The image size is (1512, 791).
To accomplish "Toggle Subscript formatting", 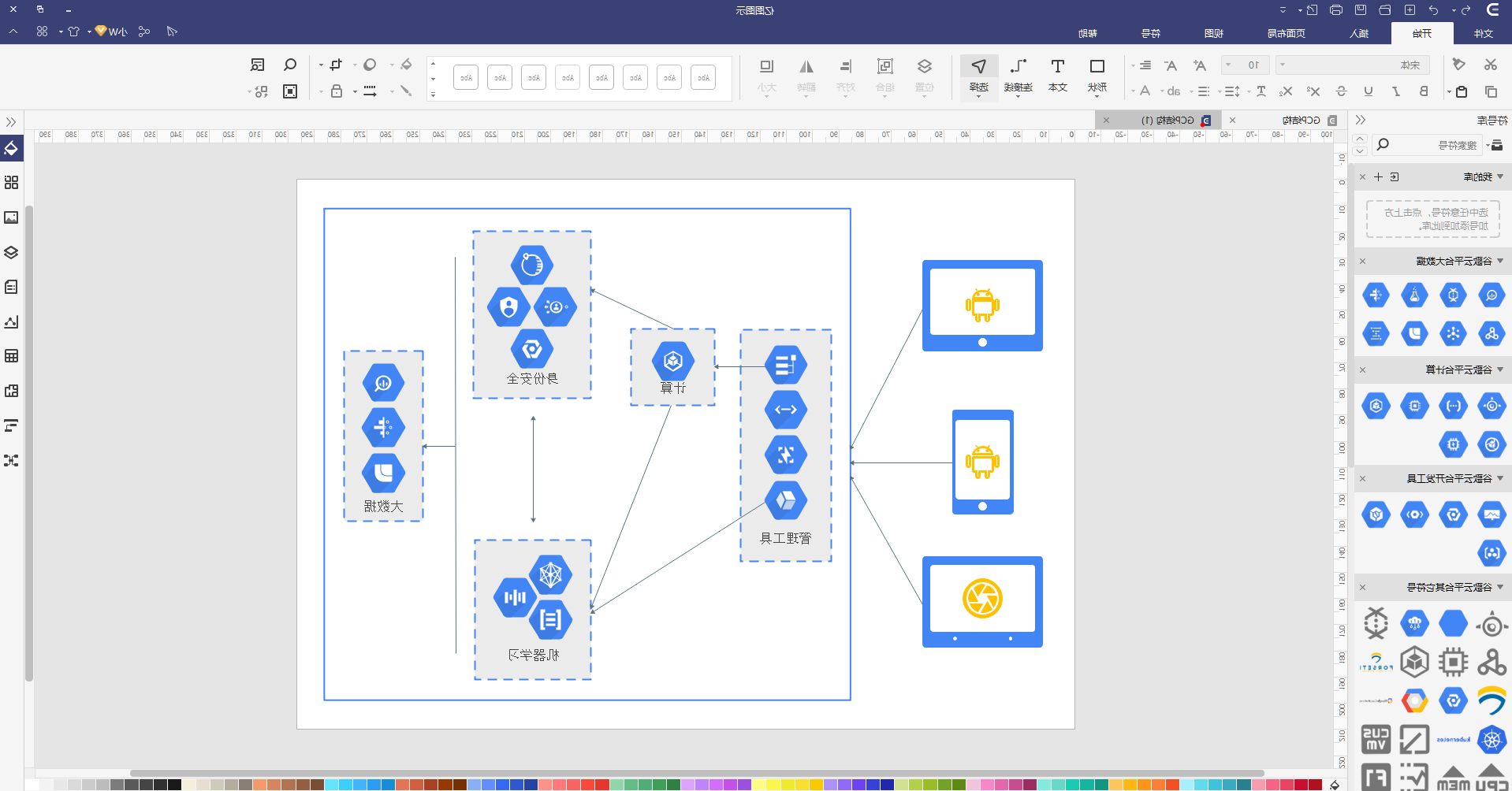I will click(x=1286, y=91).
